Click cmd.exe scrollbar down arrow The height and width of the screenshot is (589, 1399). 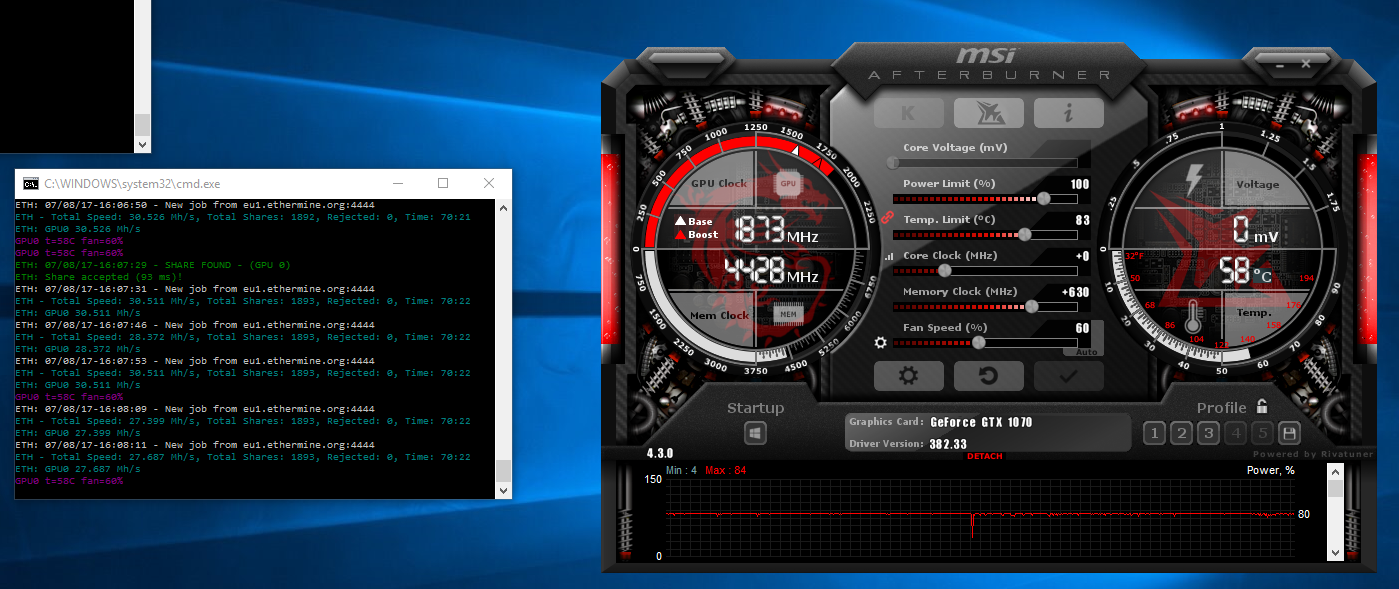[503, 490]
